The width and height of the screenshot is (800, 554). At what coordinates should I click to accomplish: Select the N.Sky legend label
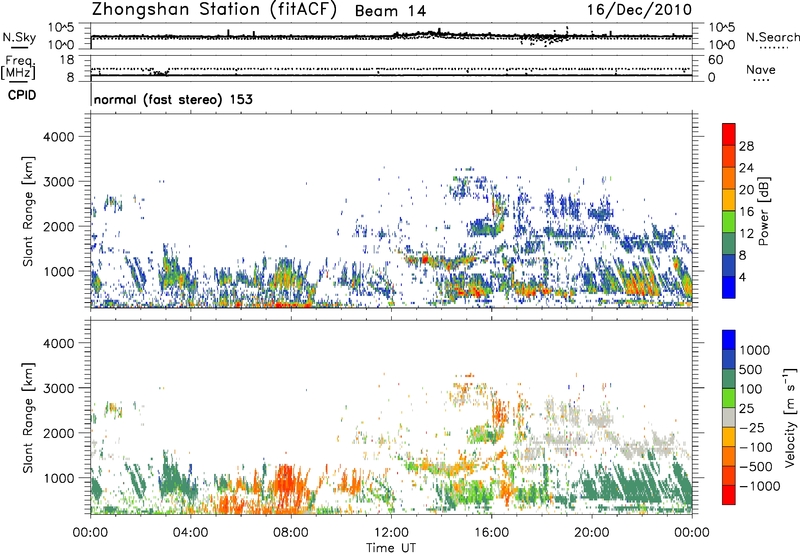[x=19, y=37]
